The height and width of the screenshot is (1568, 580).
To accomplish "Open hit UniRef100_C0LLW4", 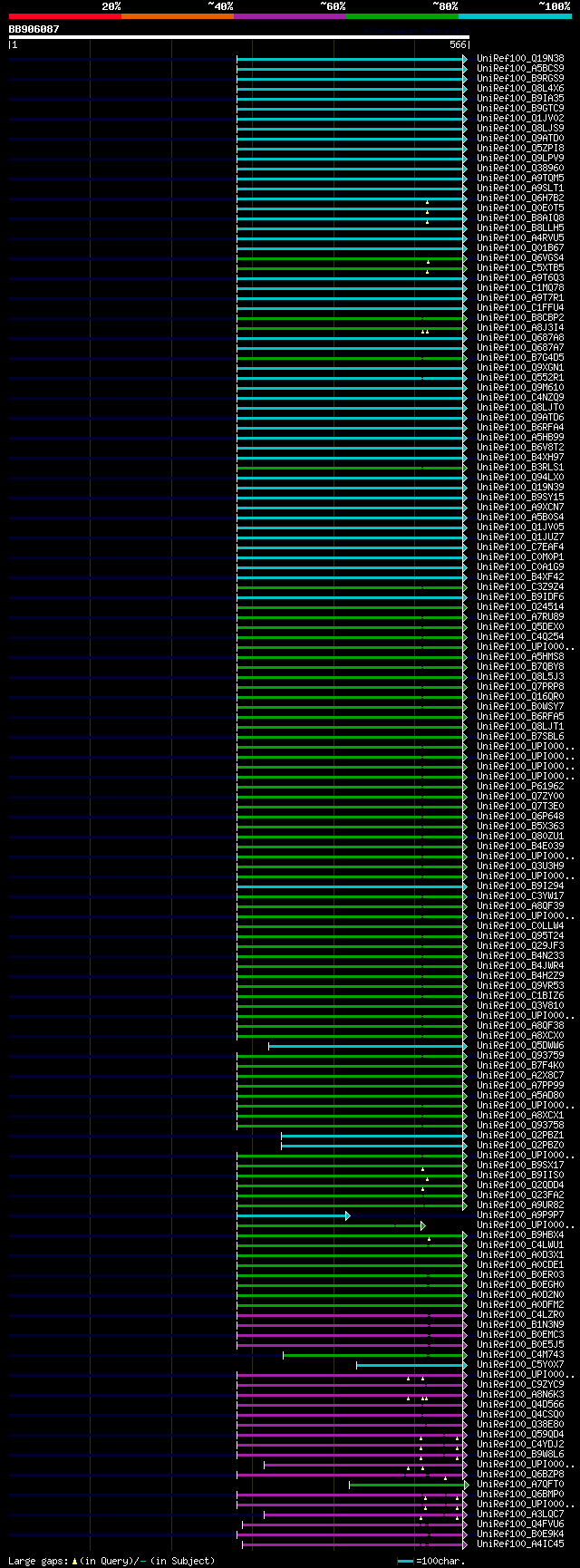I will (x=520, y=925).
